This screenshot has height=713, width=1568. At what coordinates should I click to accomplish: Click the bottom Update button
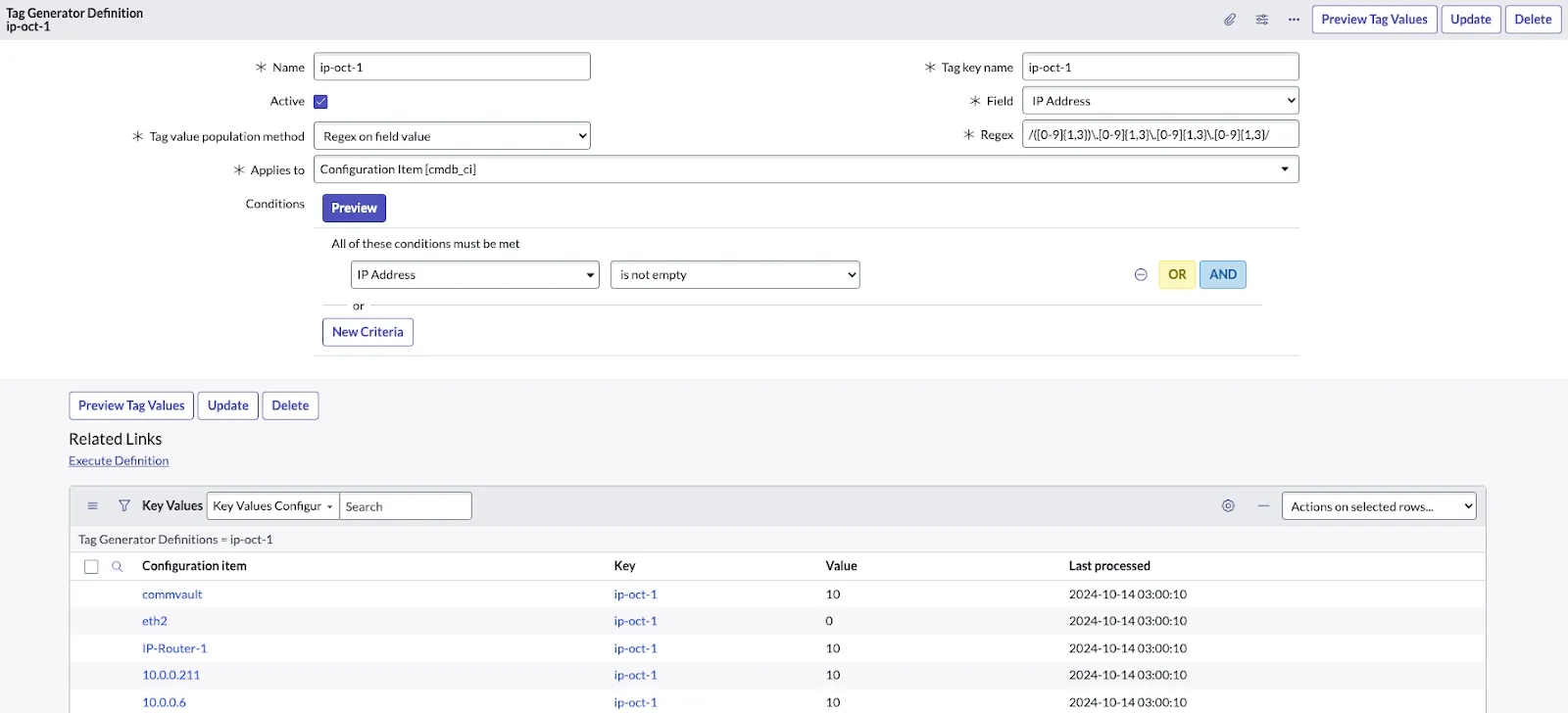tap(228, 405)
